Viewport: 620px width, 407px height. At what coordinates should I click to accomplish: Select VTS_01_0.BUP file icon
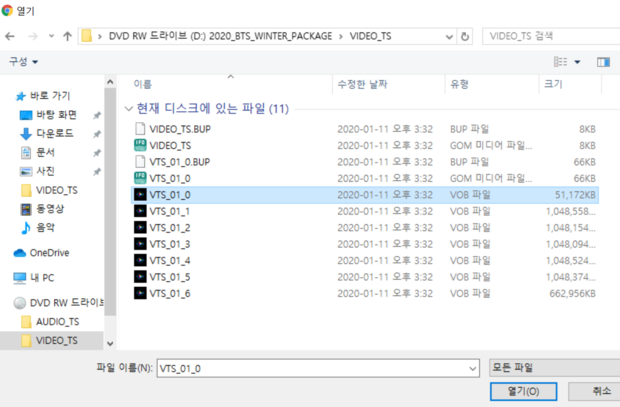point(140,162)
